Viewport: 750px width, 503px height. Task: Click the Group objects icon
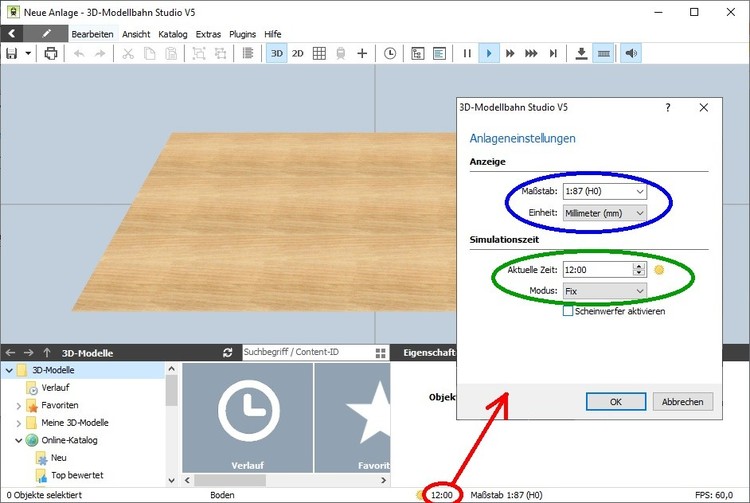199,54
